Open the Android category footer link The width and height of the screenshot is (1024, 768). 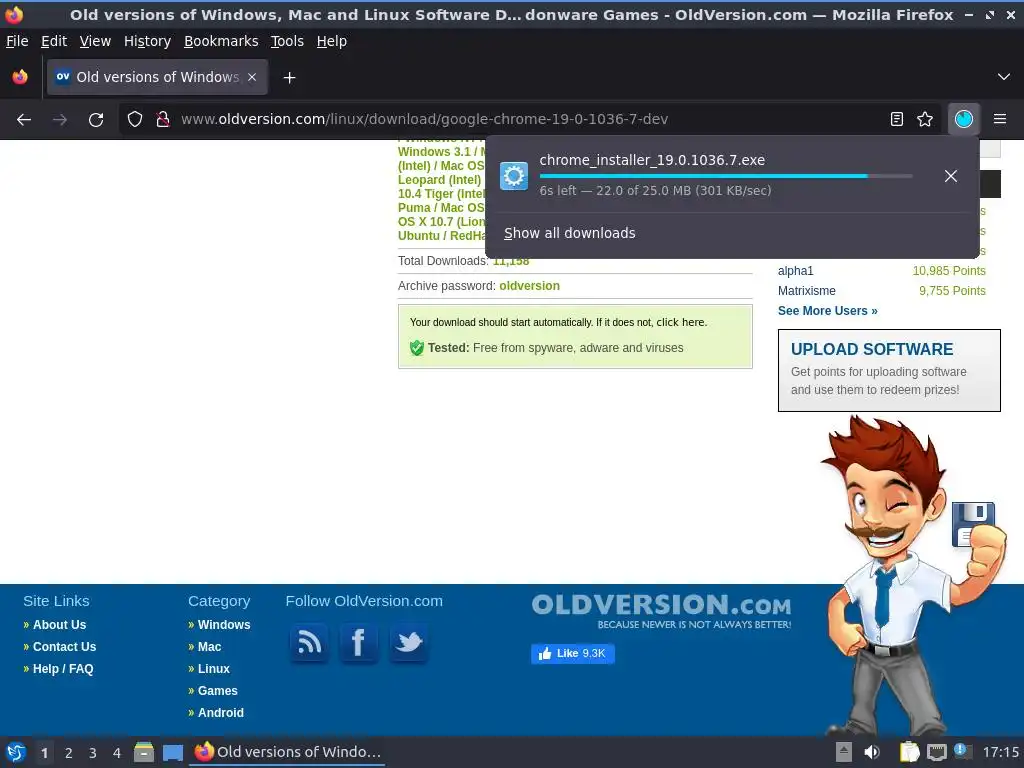click(x=221, y=712)
